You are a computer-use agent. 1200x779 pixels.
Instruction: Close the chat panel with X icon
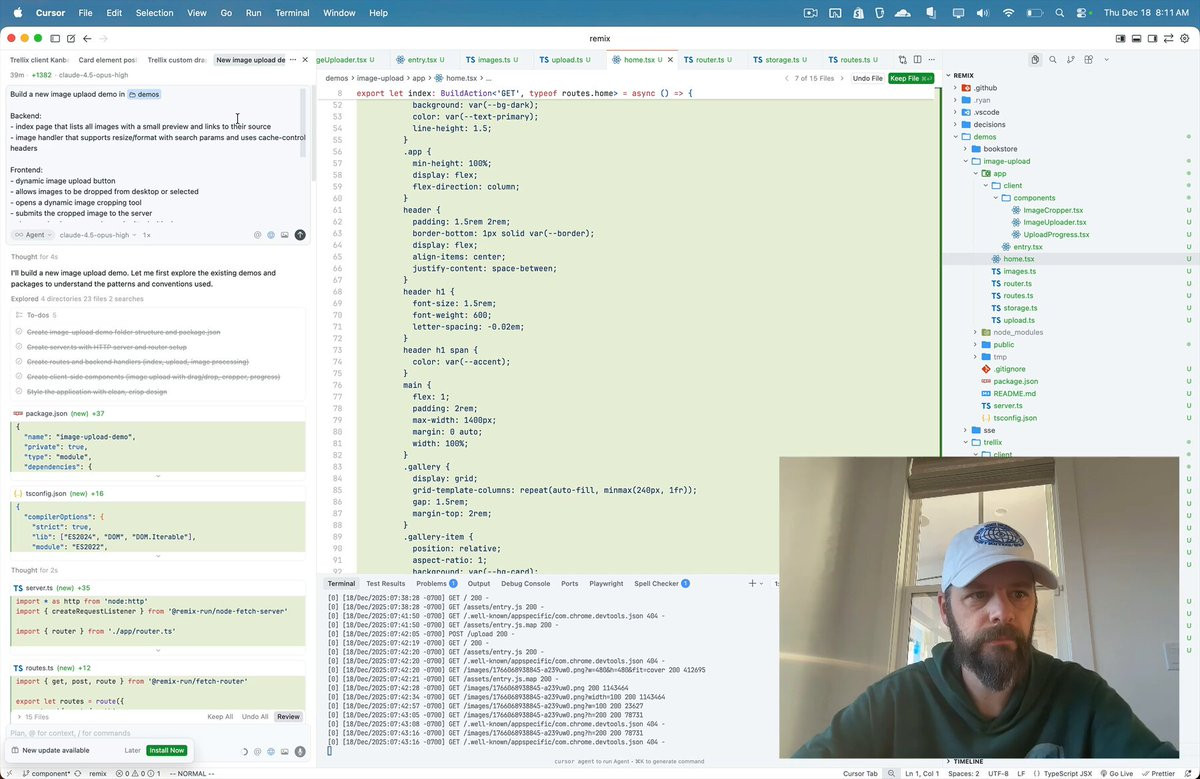(x=305, y=60)
